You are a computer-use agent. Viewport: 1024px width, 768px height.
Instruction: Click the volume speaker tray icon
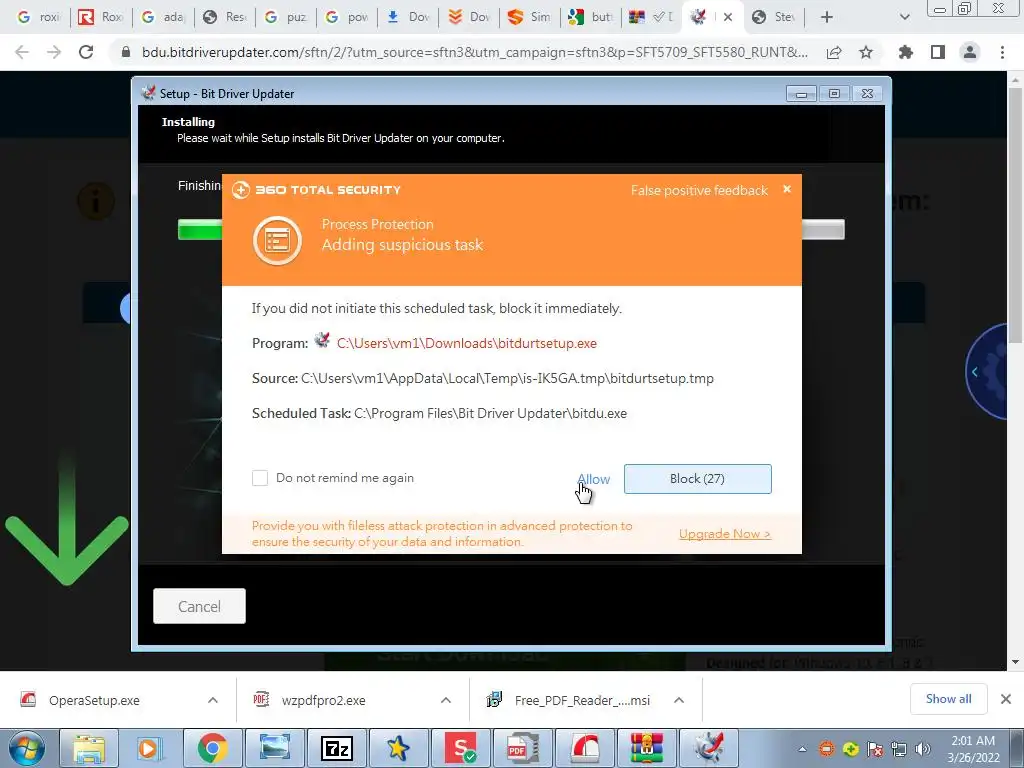click(x=923, y=749)
